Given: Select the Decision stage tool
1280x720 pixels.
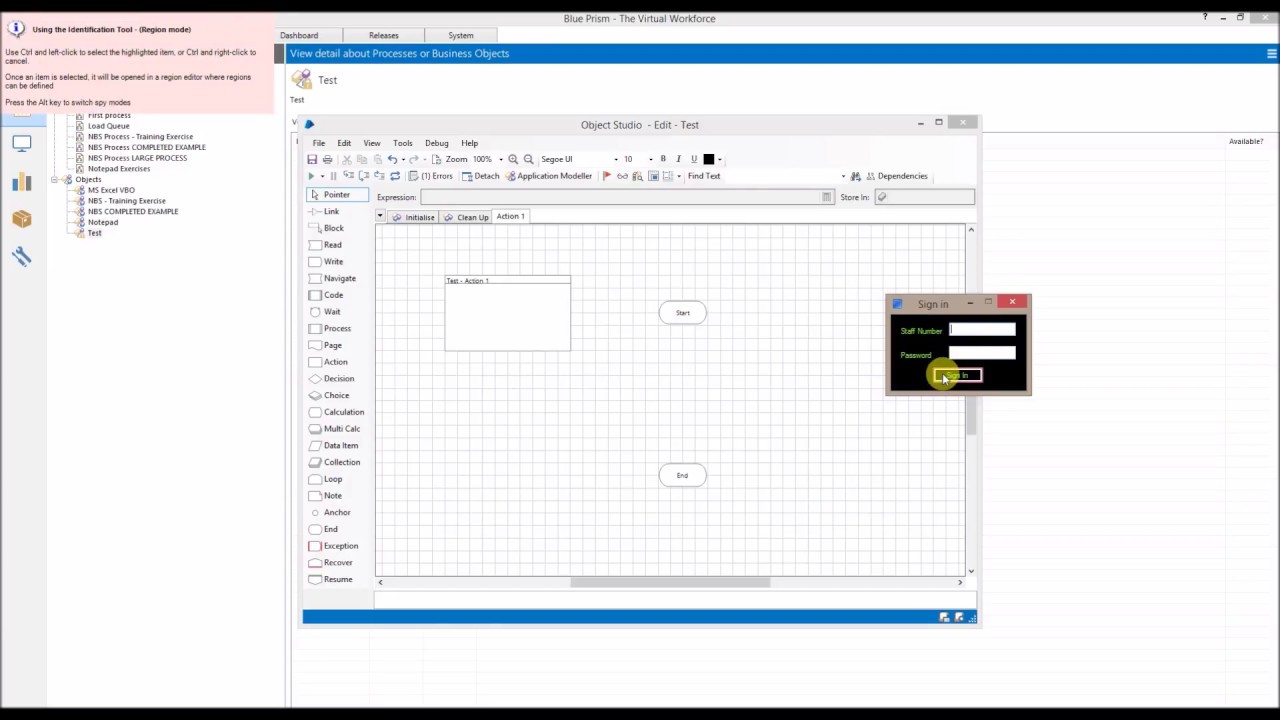Looking at the screenshot, I should [x=331, y=379].
